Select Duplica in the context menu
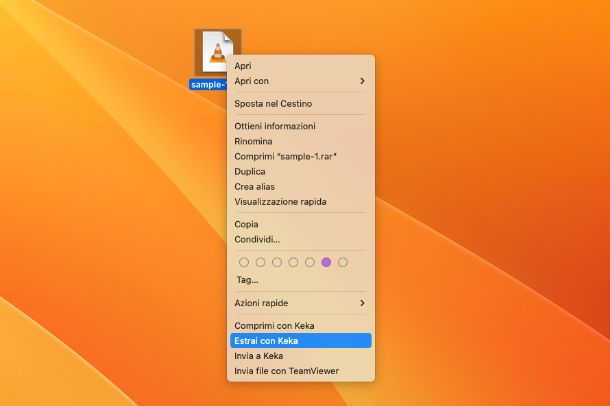The image size is (610, 406). pos(301,172)
